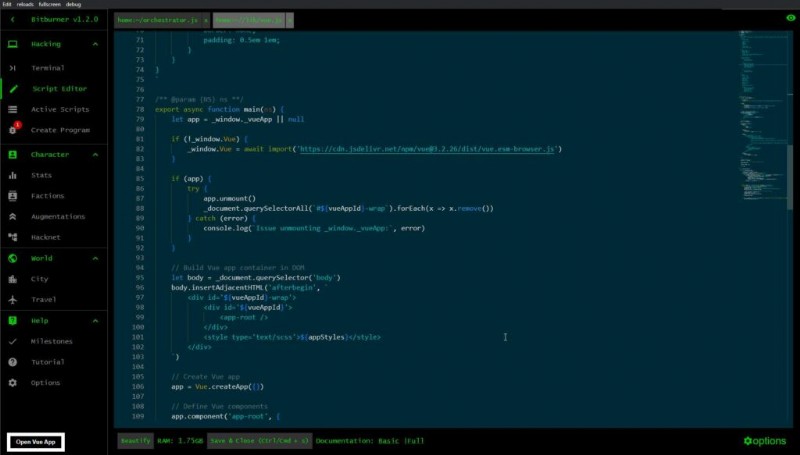800x455 pixels.
Task: Open the reloads menu
Action: 25,4
